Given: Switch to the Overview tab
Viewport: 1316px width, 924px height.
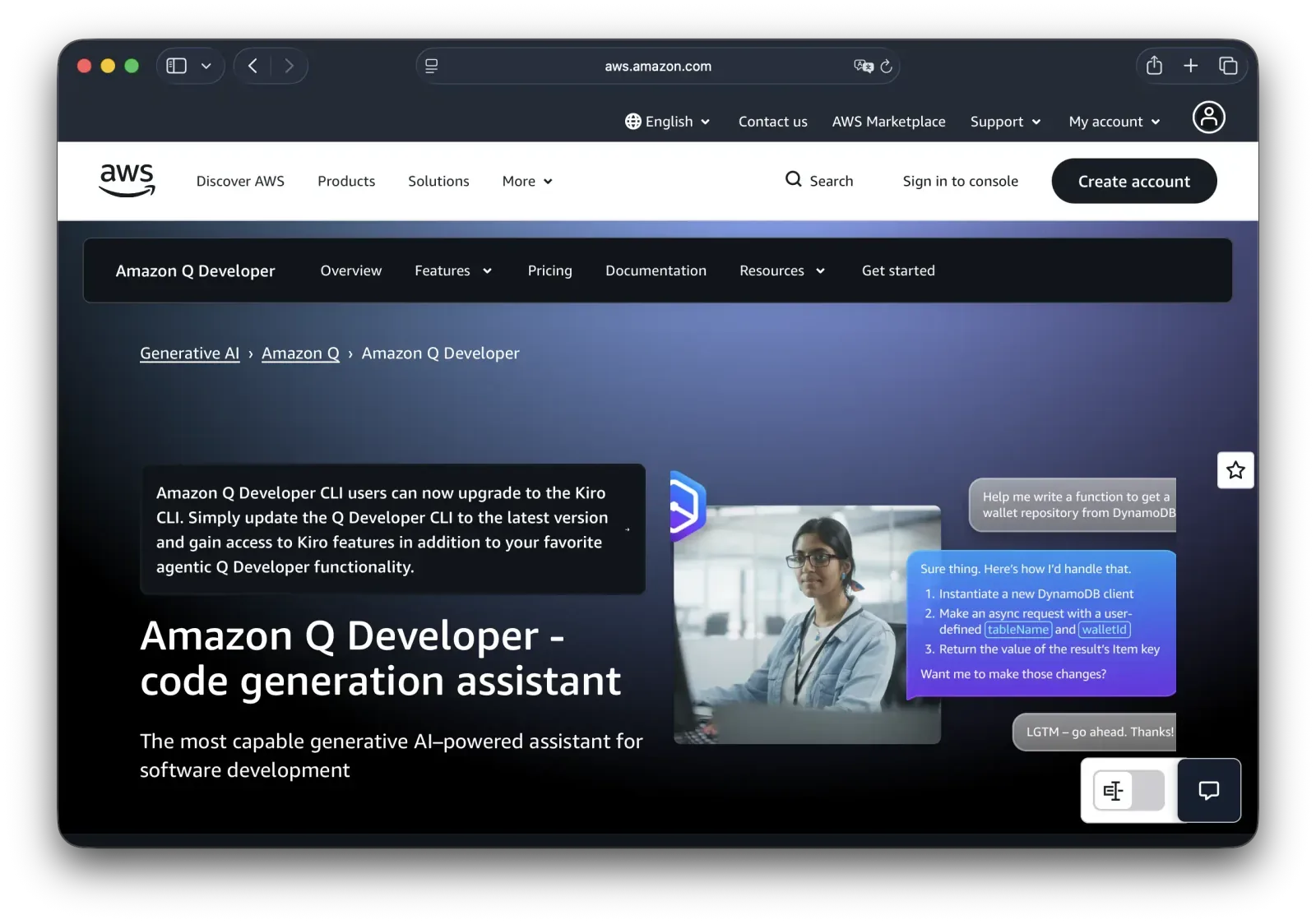Looking at the screenshot, I should click(x=351, y=270).
